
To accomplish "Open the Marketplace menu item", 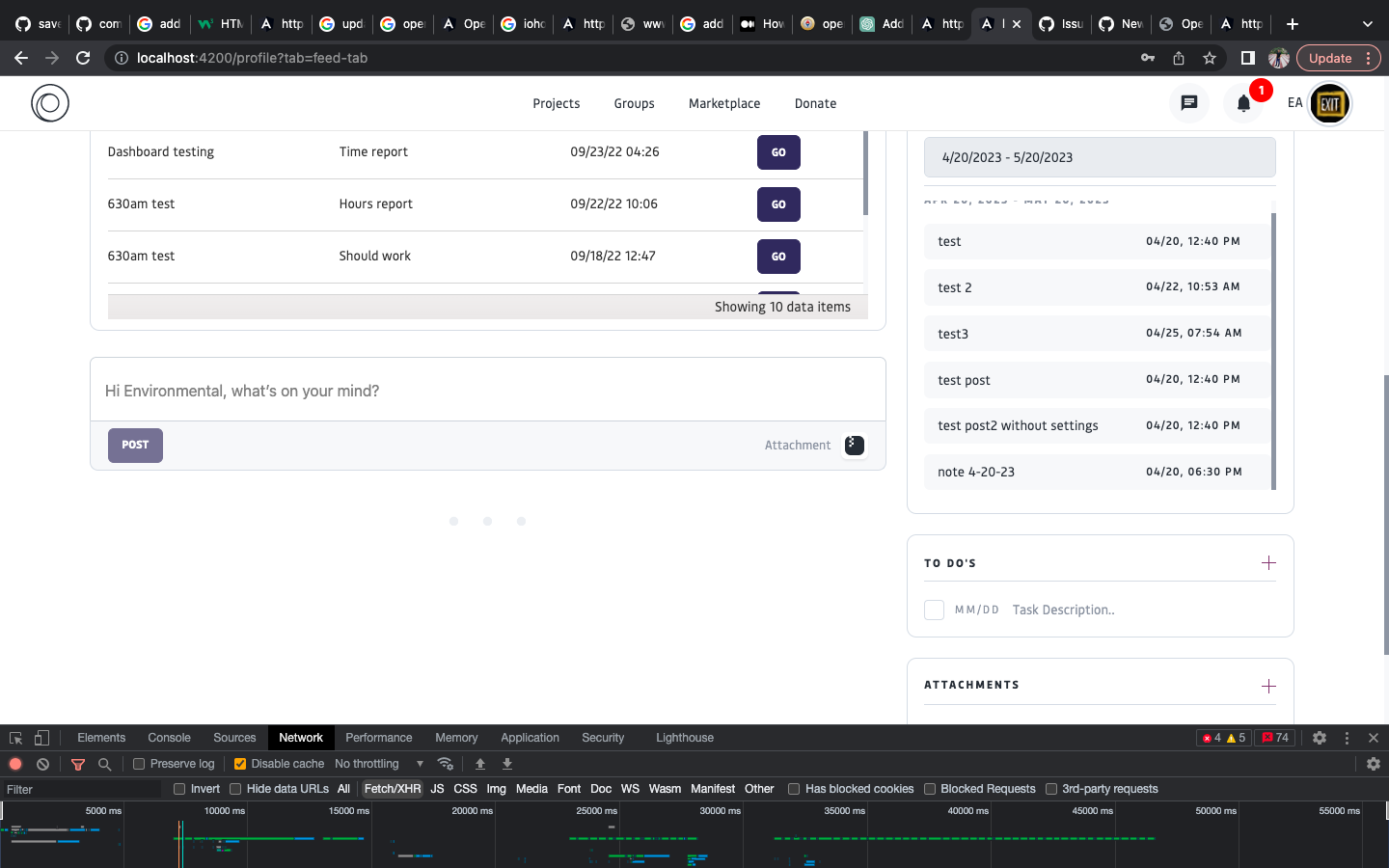I will [x=723, y=103].
